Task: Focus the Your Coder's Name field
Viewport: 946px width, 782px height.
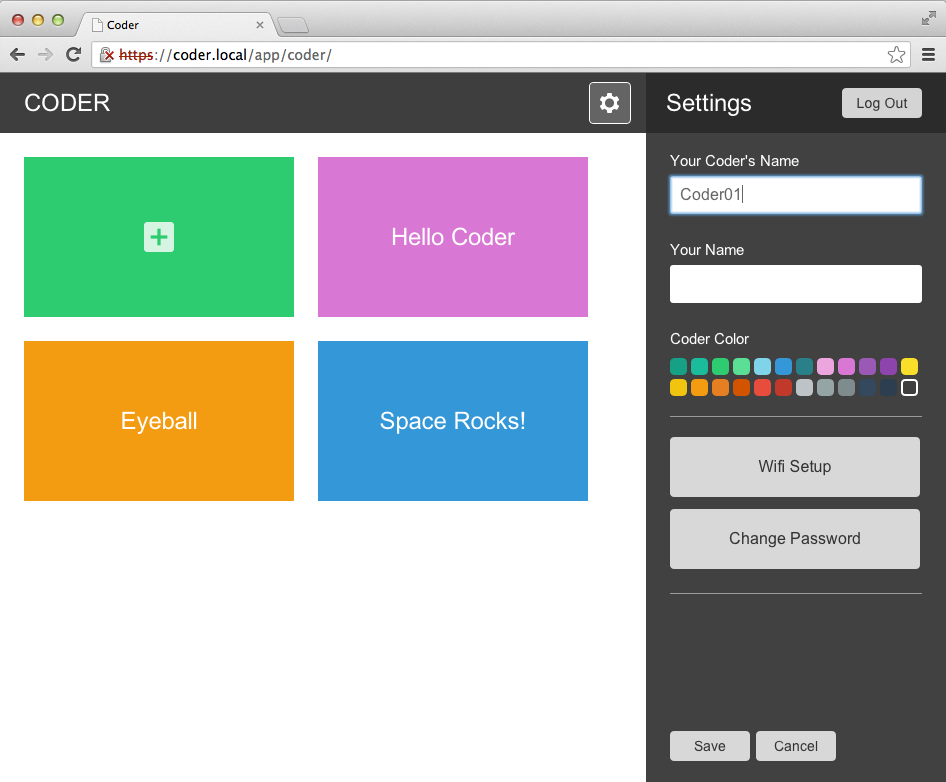Action: (795, 195)
